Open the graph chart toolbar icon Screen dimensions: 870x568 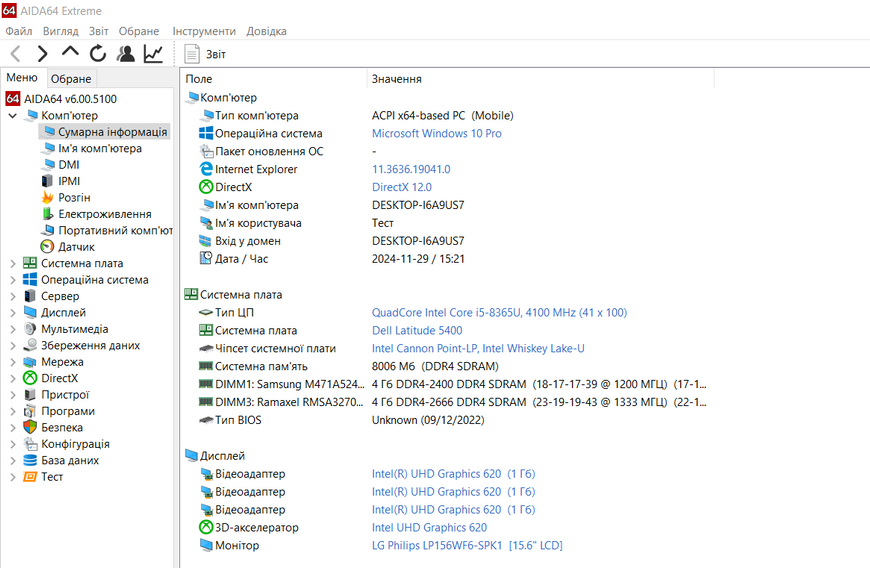[x=153, y=53]
